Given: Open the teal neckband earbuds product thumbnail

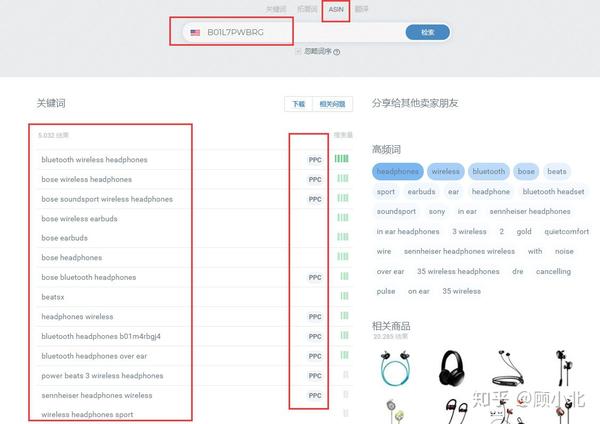Looking at the screenshot, I should click(x=396, y=367).
